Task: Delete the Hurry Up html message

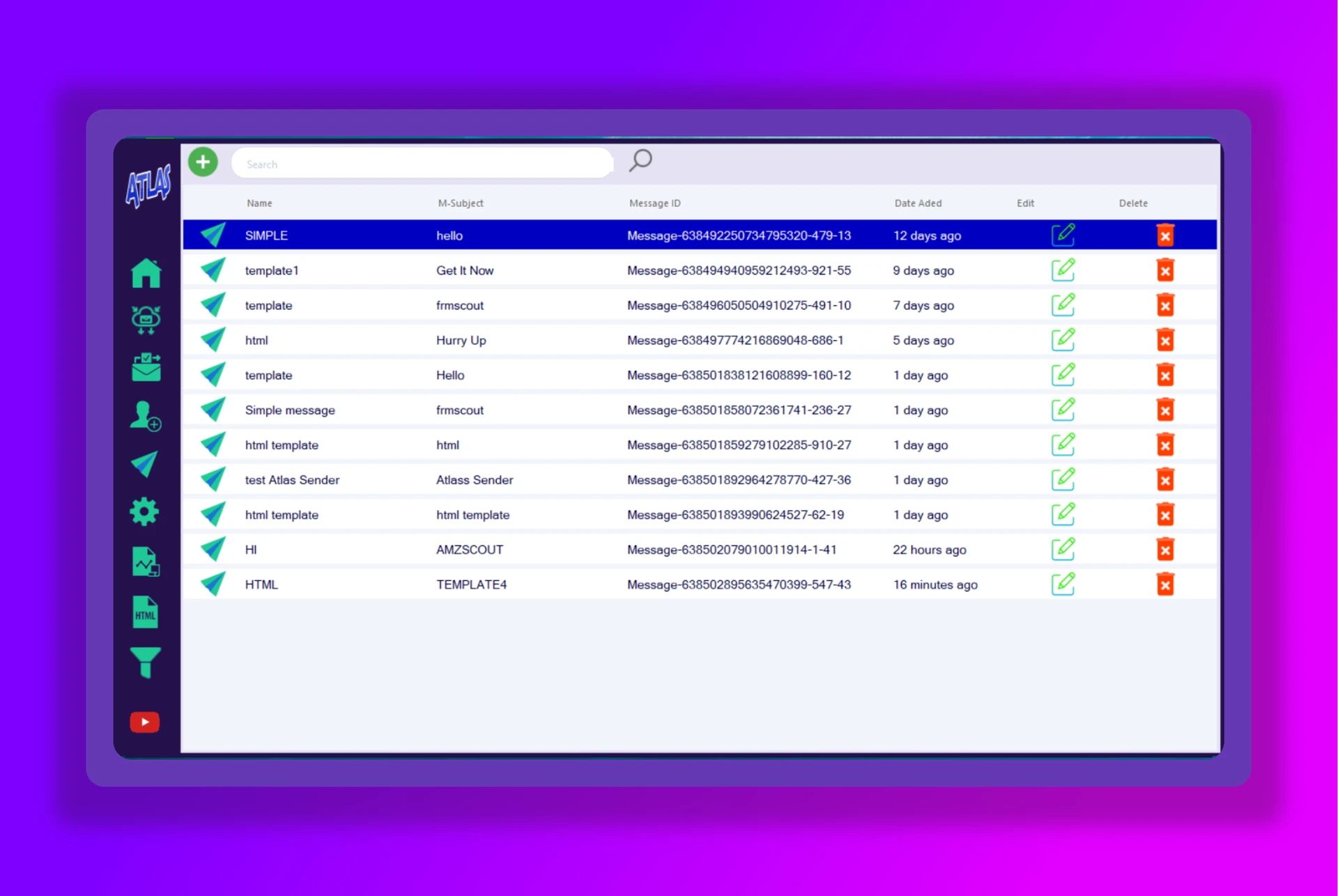Action: [1164, 340]
